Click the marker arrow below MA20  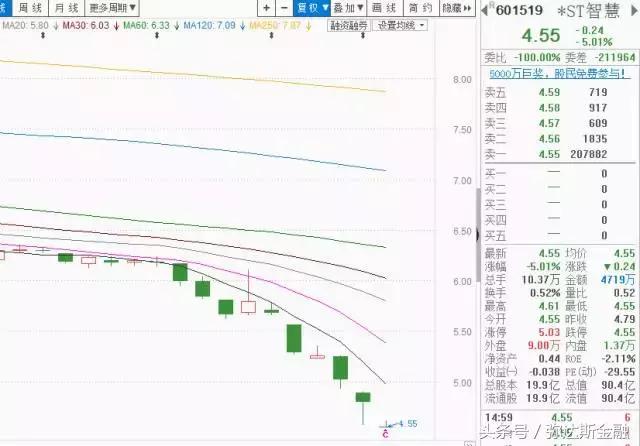[43, 36]
